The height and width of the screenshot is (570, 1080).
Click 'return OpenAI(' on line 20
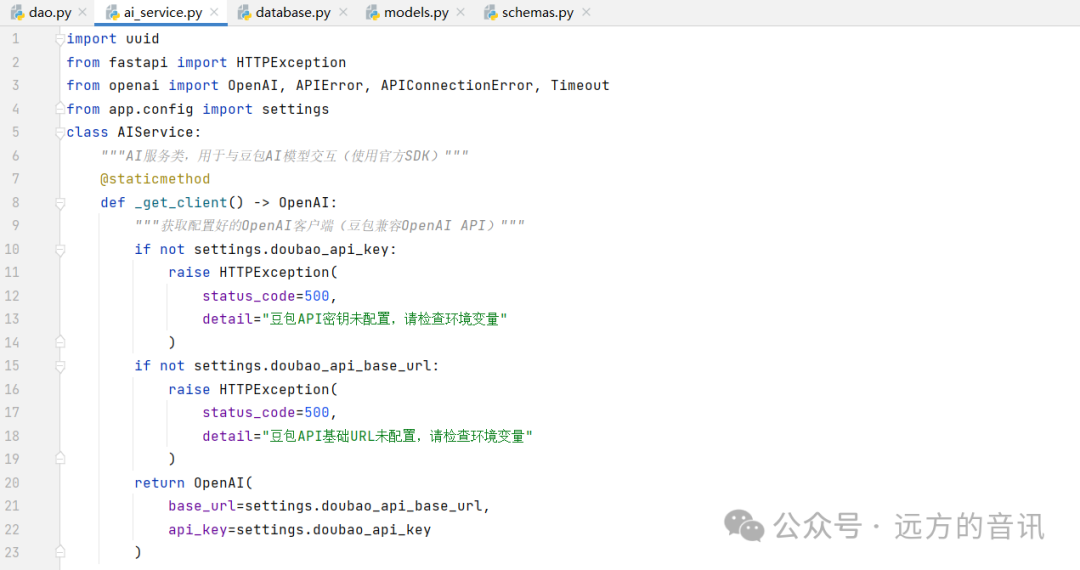pos(194,483)
